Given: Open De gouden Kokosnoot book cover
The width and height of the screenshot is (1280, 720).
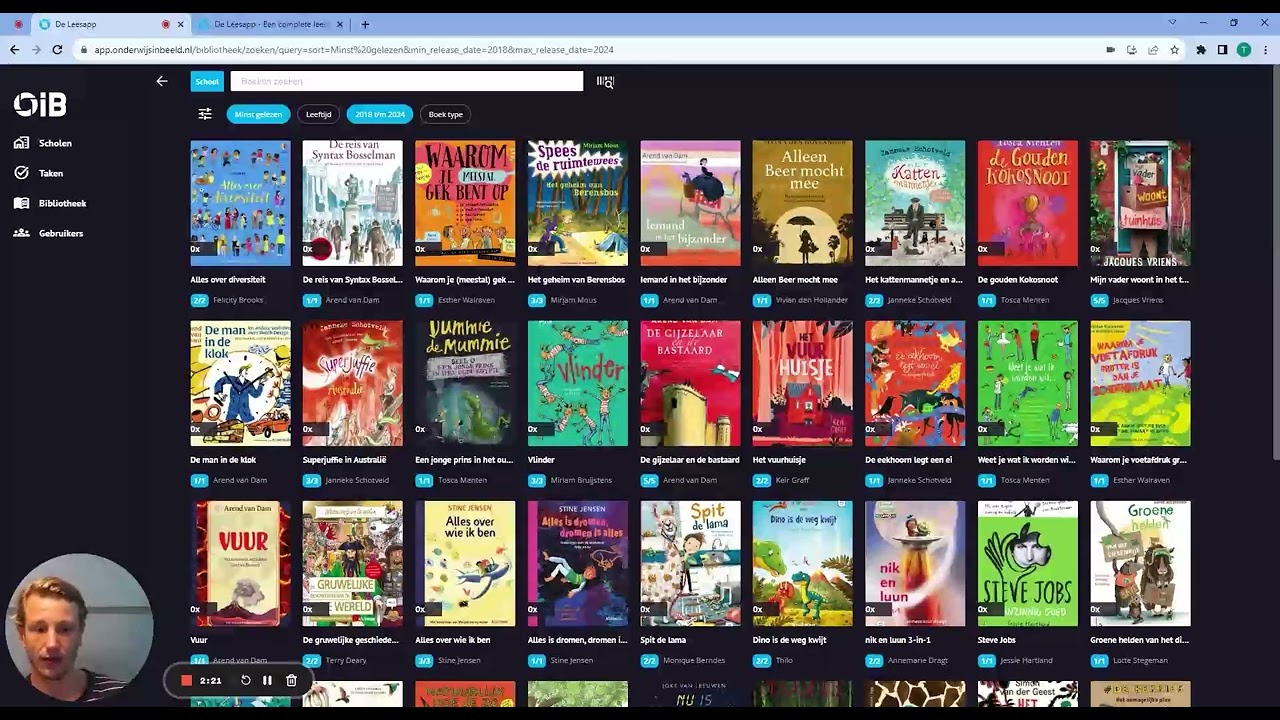Looking at the screenshot, I should click(x=1028, y=203).
